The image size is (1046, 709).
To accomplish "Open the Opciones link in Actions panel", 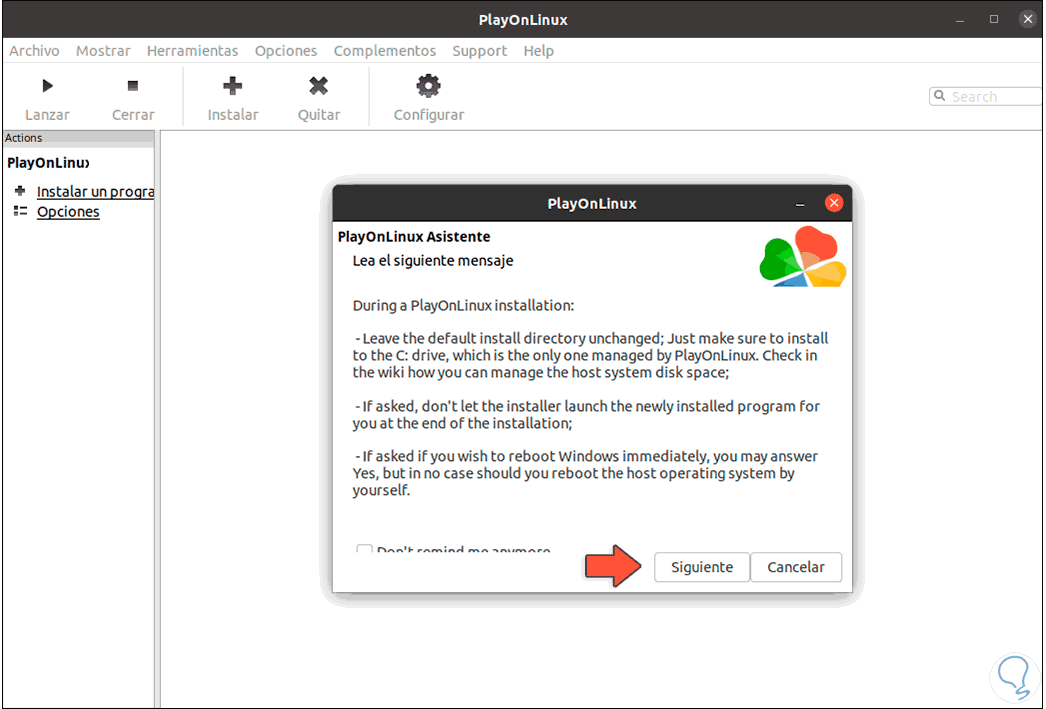I will [68, 211].
